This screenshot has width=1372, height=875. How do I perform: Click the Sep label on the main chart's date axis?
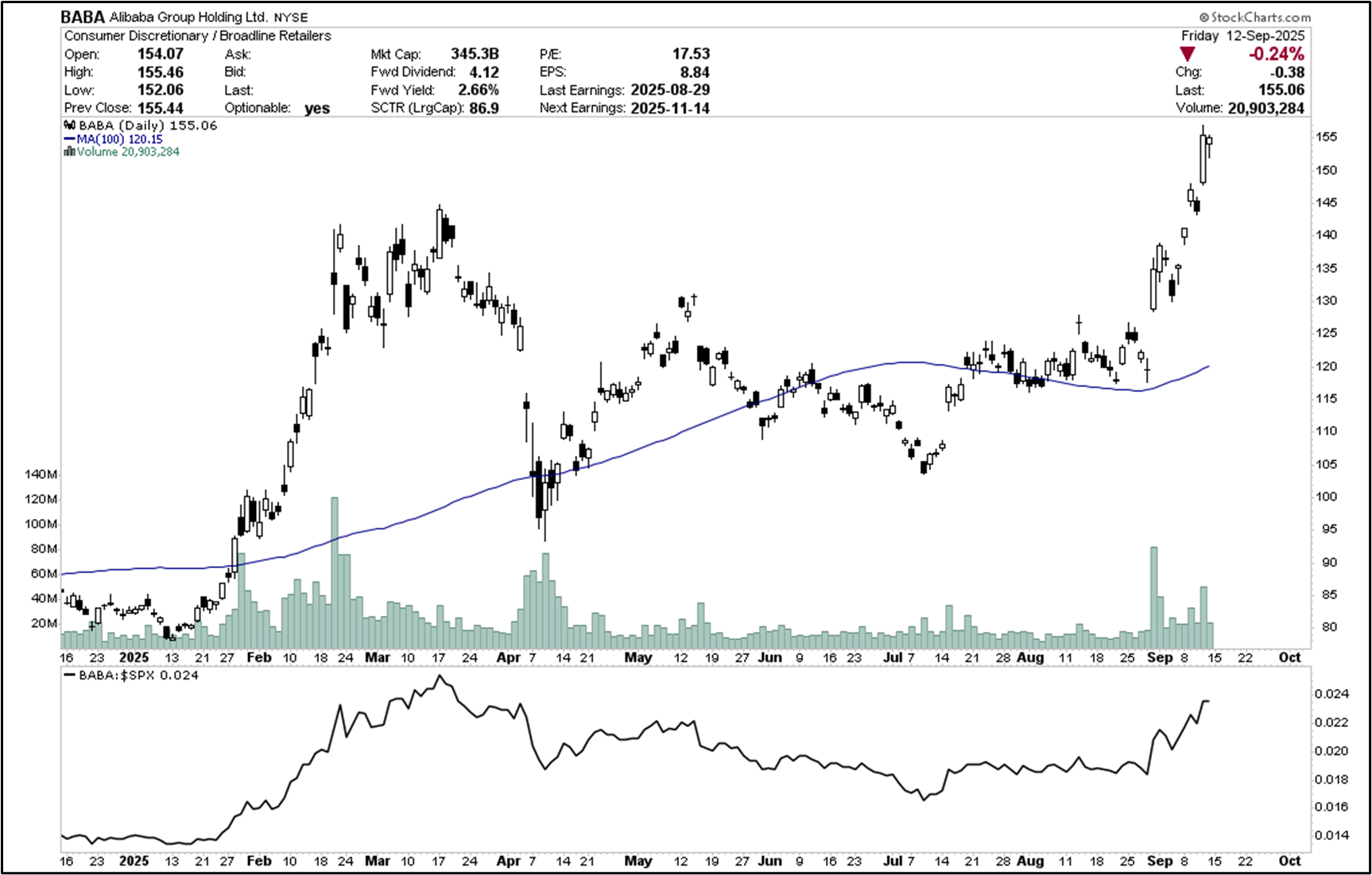pyautogui.click(x=1160, y=657)
